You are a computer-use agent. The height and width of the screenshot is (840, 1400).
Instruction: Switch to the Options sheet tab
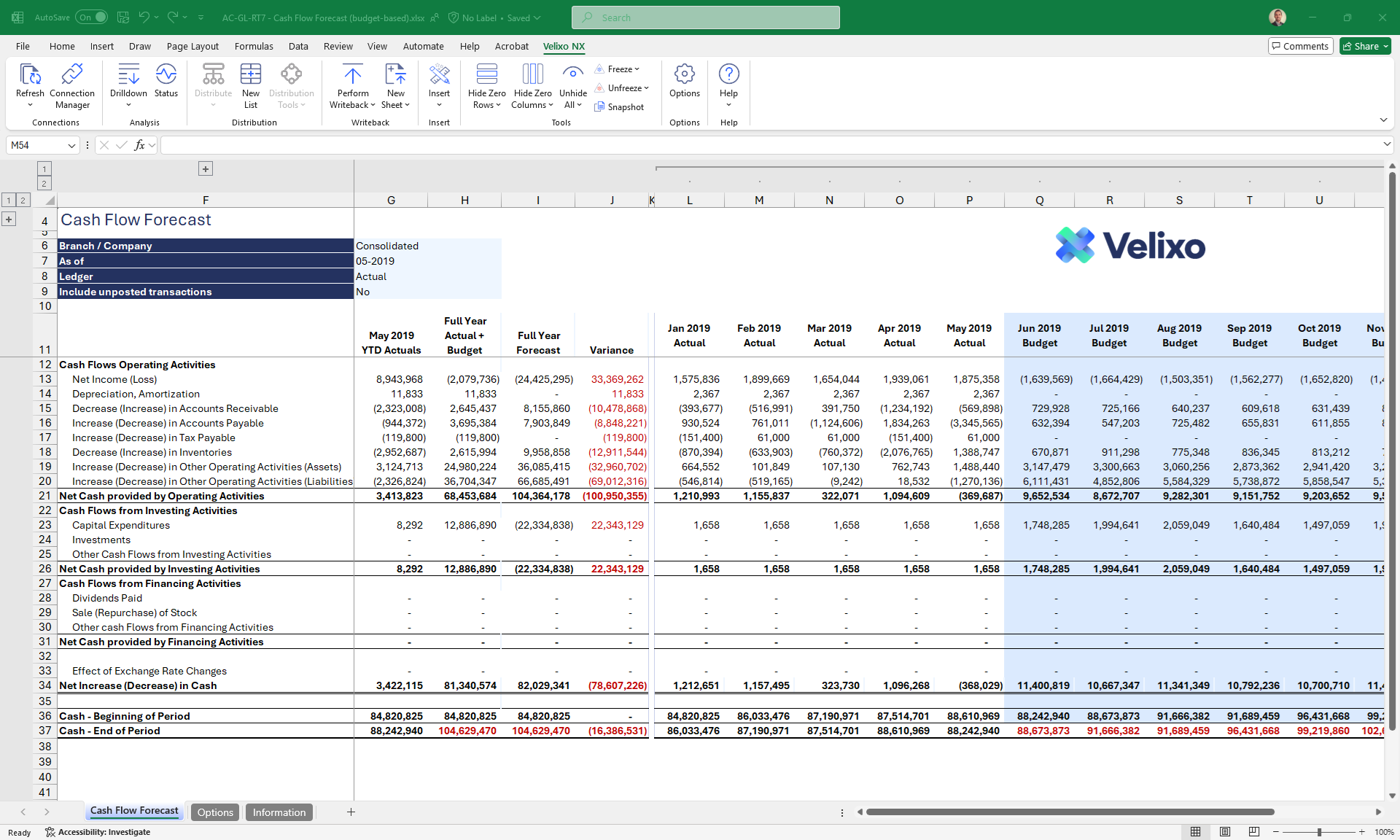click(215, 812)
